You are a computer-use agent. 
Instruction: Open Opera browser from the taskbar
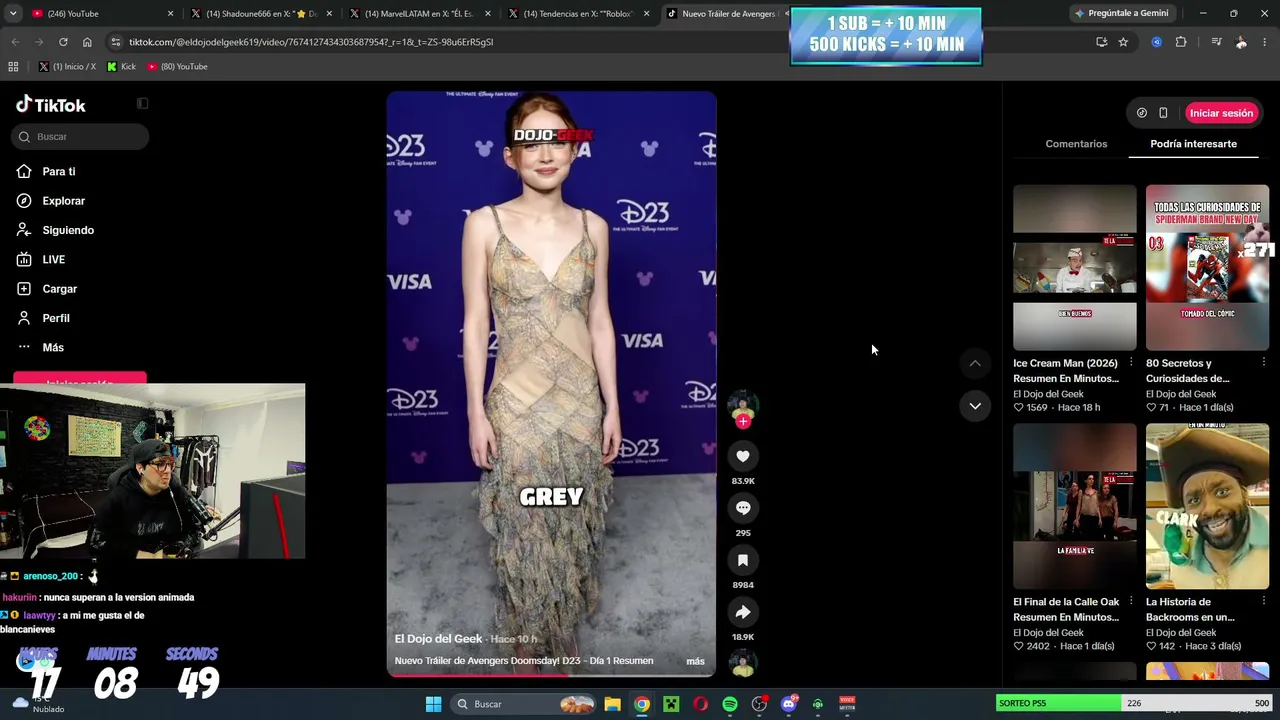pos(700,704)
